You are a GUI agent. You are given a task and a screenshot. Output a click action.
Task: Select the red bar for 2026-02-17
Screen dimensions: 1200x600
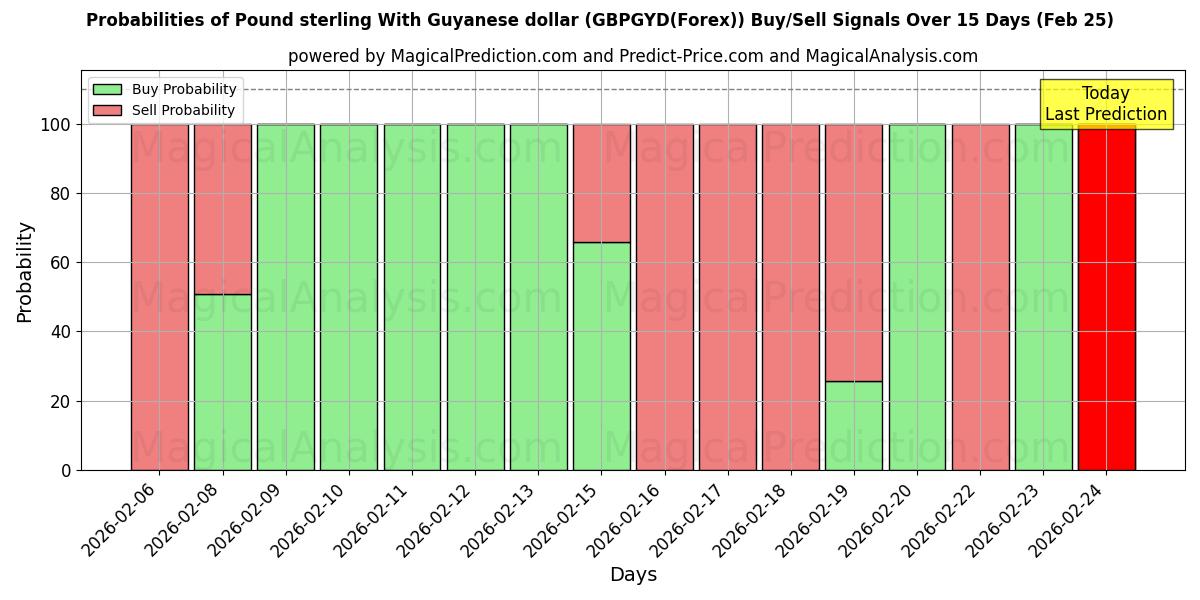pyautogui.click(x=728, y=295)
